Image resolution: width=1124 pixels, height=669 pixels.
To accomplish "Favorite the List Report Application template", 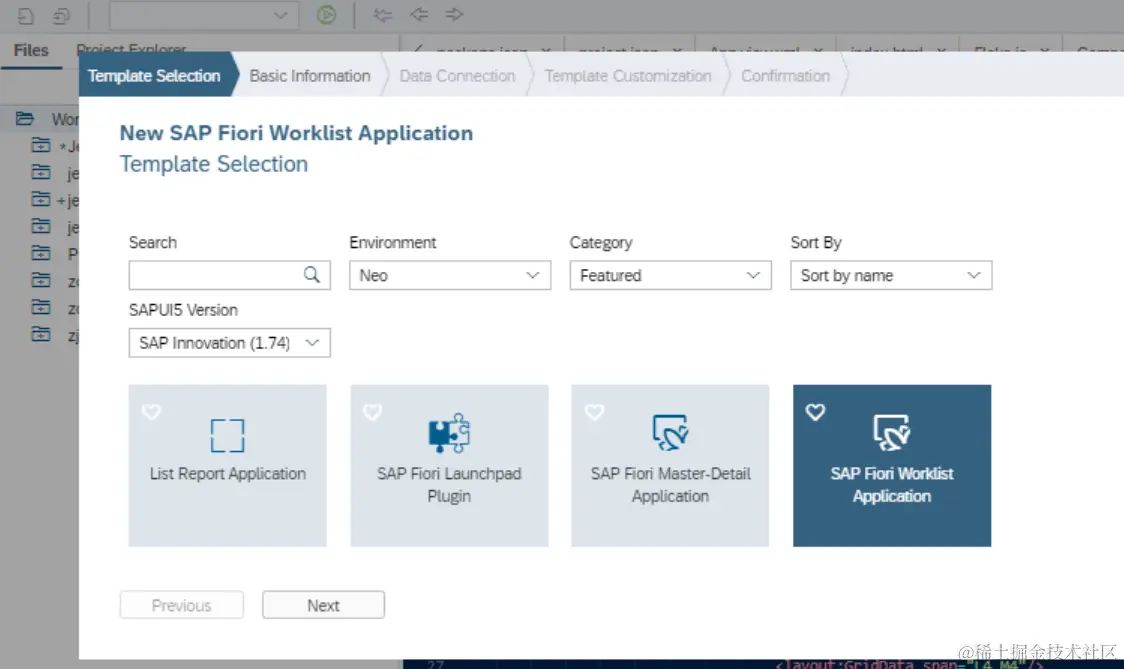I will click(x=151, y=412).
